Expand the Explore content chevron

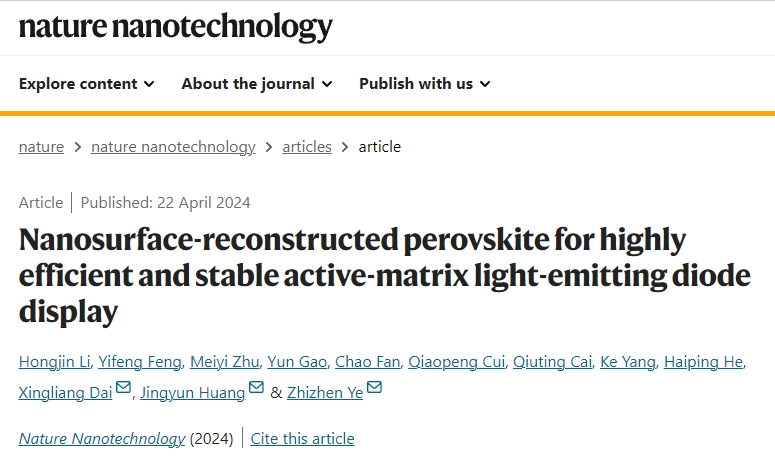click(x=149, y=84)
